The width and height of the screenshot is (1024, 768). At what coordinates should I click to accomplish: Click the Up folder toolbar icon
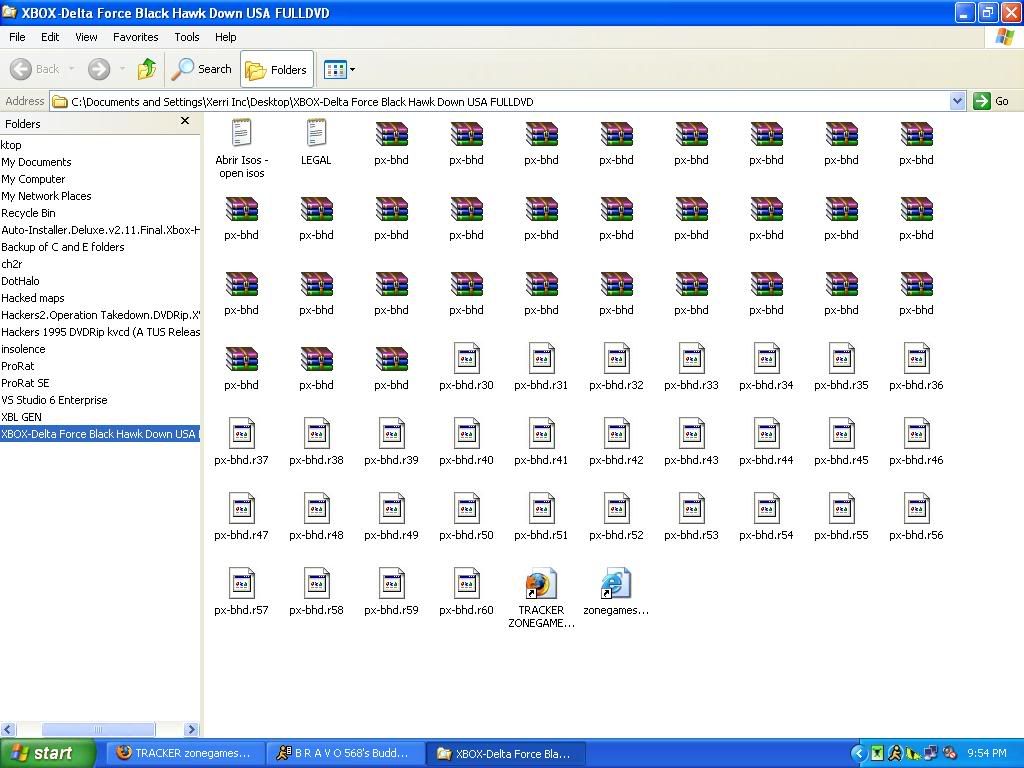(147, 69)
